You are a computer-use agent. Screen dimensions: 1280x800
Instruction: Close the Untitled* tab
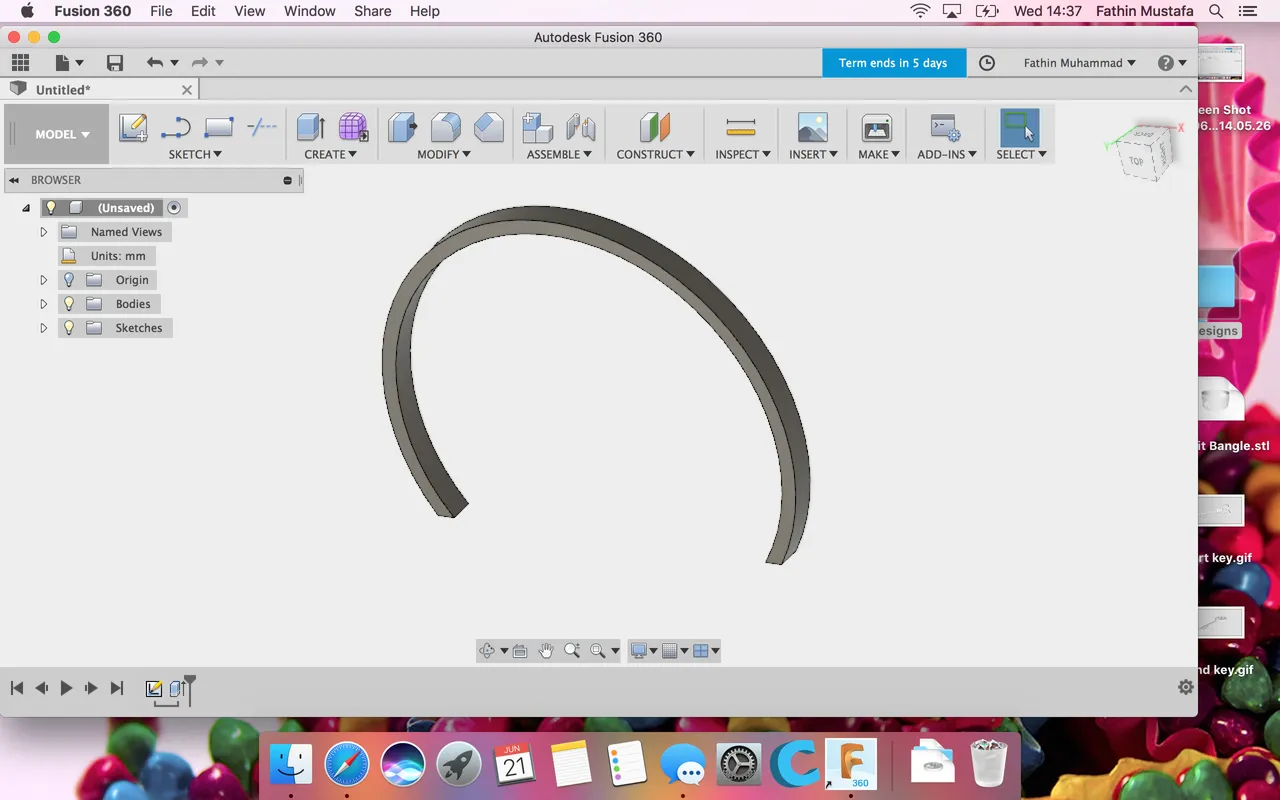[186, 90]
